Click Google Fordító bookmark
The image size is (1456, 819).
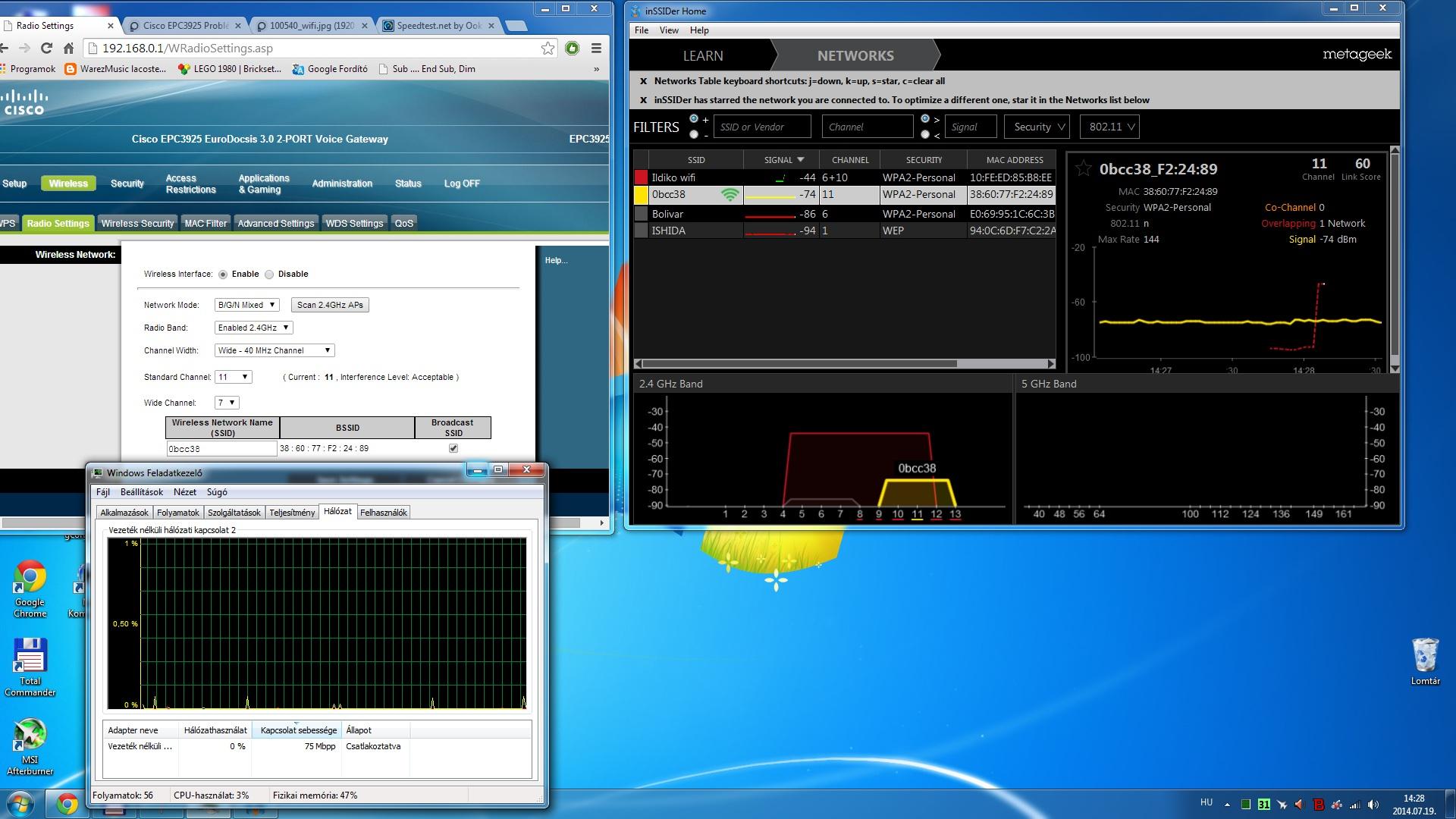point(330,69)
